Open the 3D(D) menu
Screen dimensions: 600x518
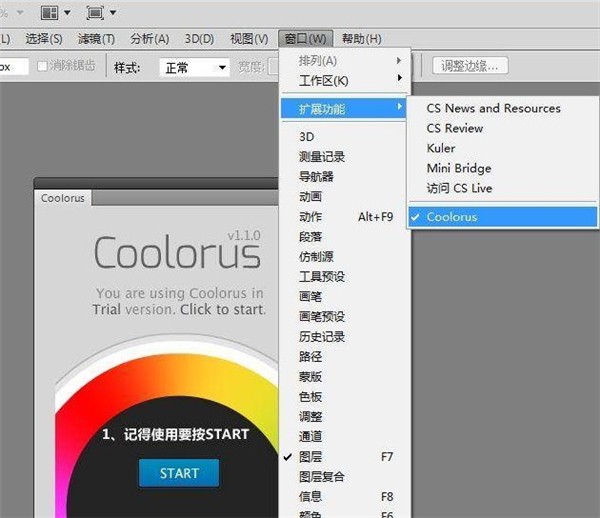coord(199,39)
